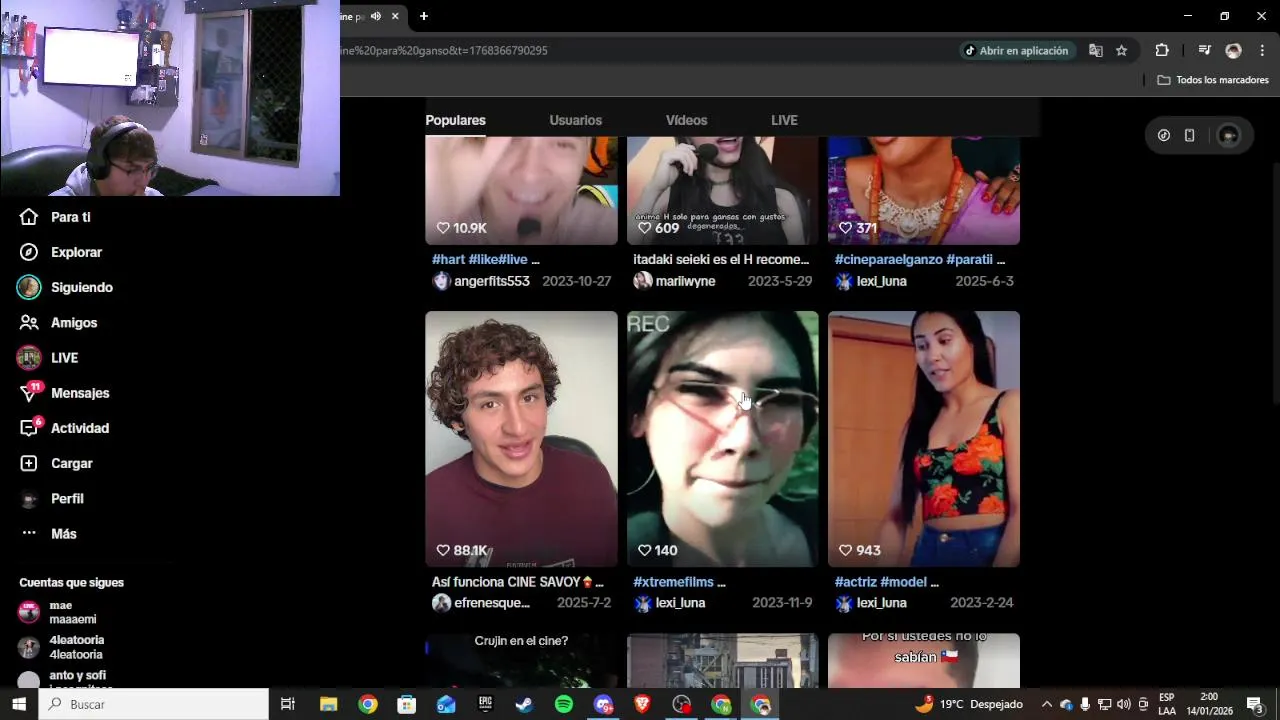Open Steam from the taskbar
Image resolution: width=1280 pixels, height=720 pixels.
pos(524,704)
